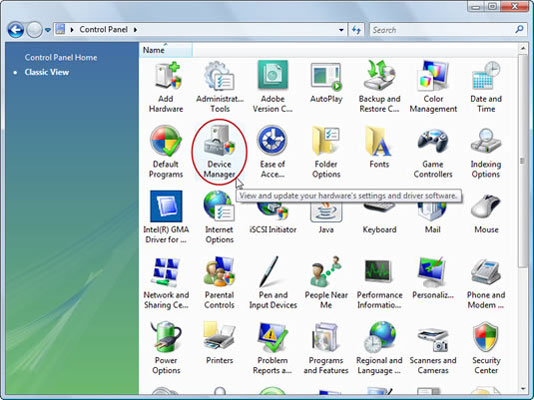The image size is (534, 400).
Task: Click Control Panel in address bar
Action: point(104,30)
